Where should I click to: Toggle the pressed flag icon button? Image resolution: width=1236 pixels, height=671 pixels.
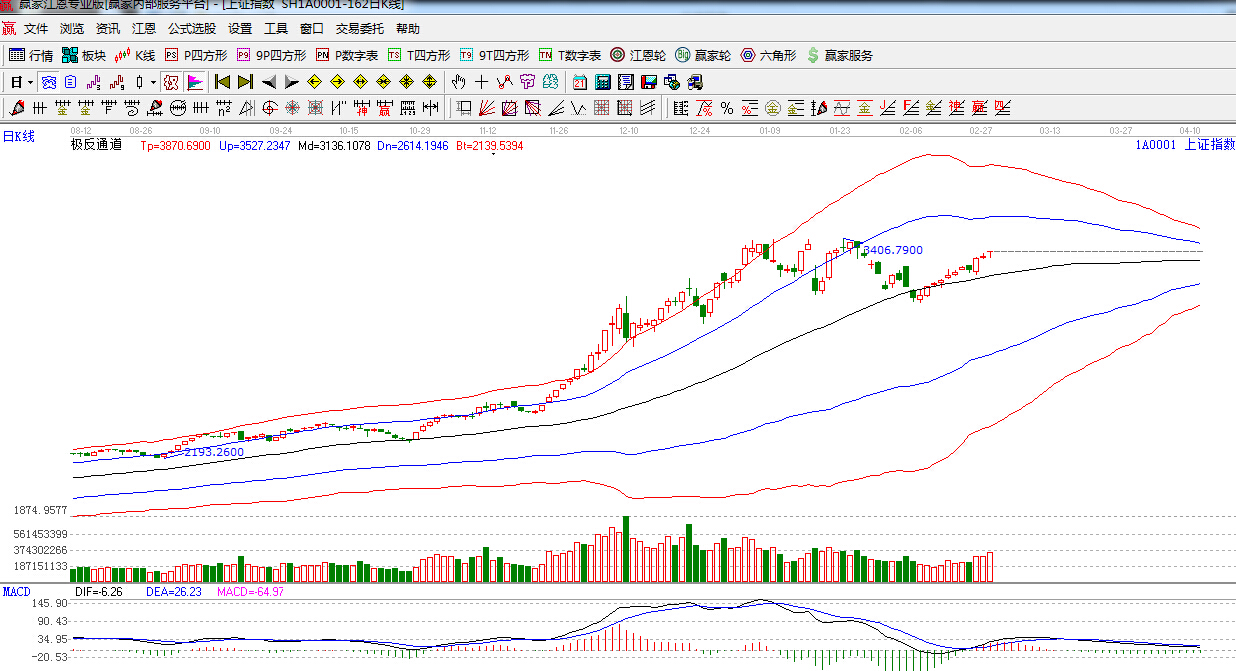coord(194,82)
